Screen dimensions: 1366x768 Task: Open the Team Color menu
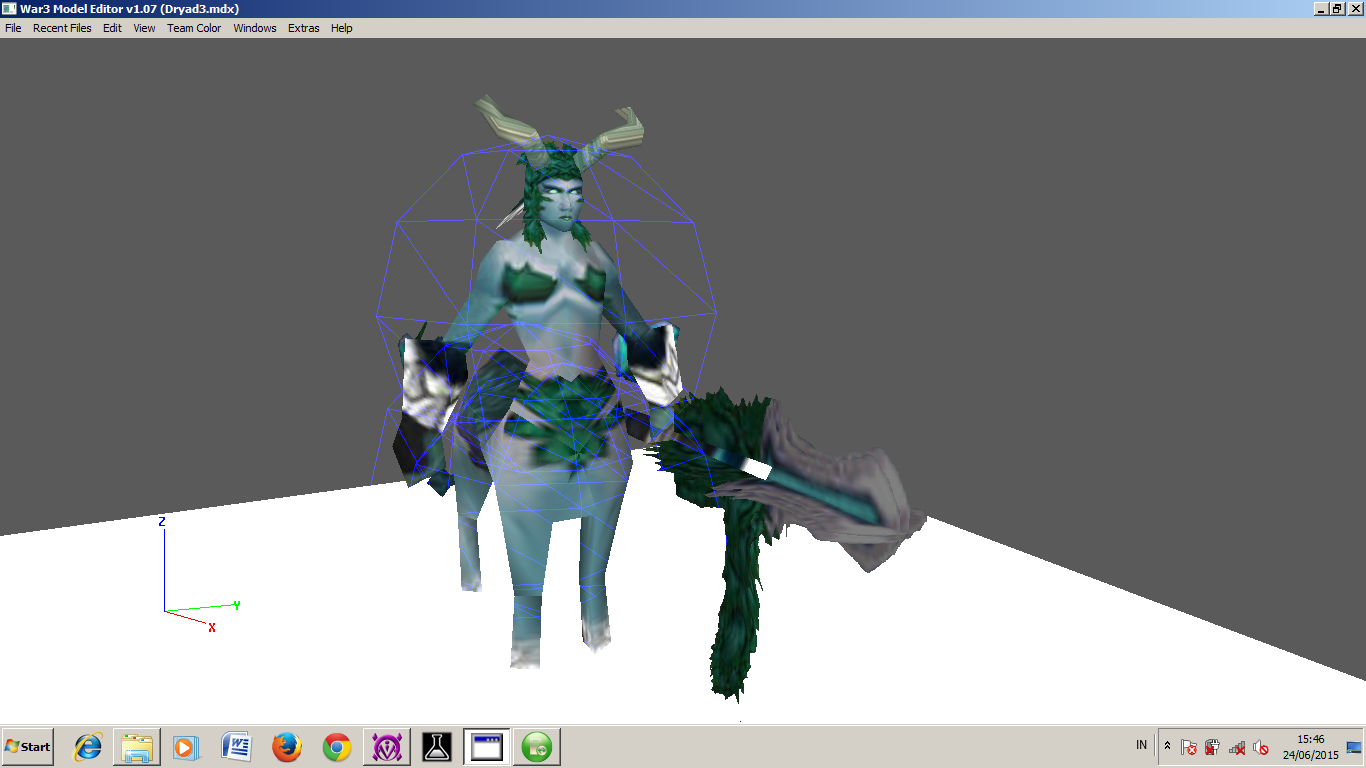coord(194,28)
